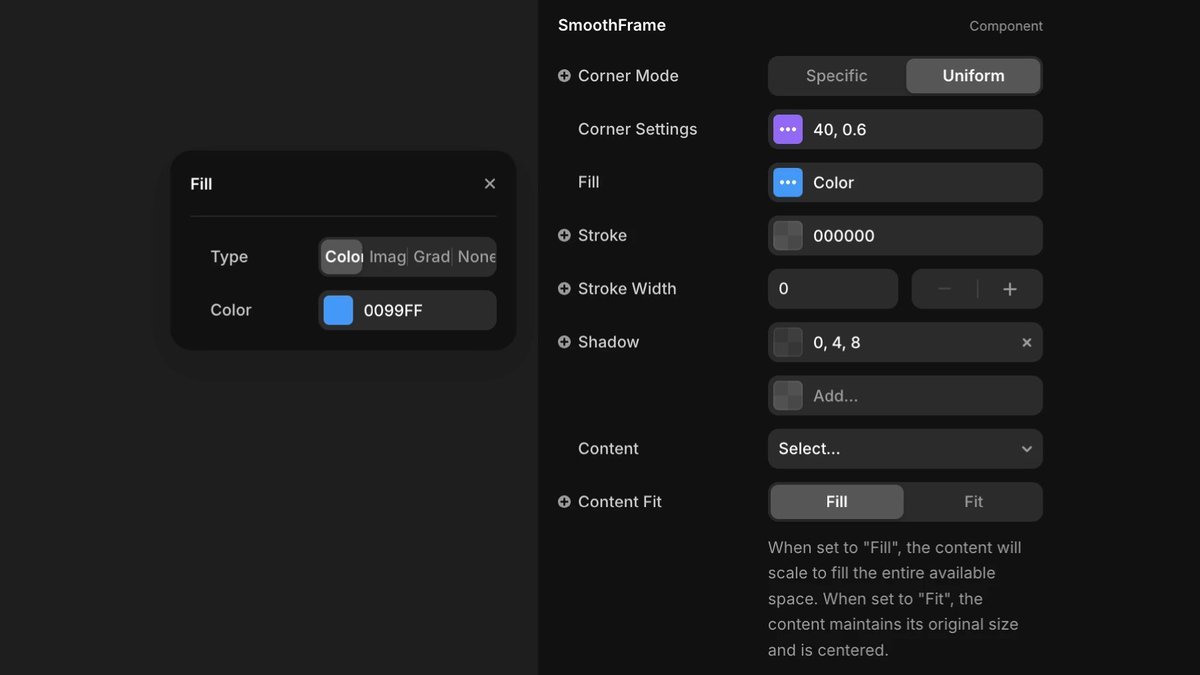Click the Corner Settings 40, 0.6 value

pyautogui.click(x=840, y=129)
